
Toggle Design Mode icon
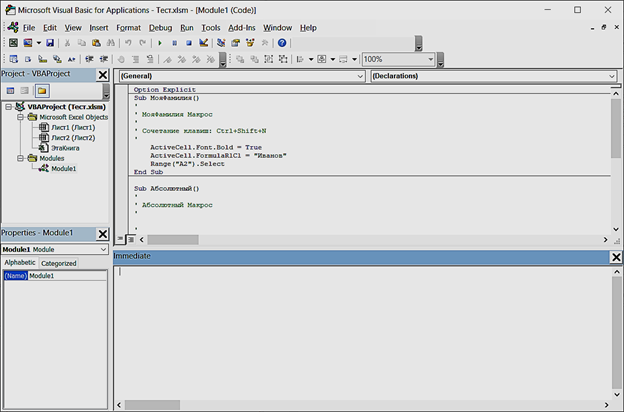[203, 43]
